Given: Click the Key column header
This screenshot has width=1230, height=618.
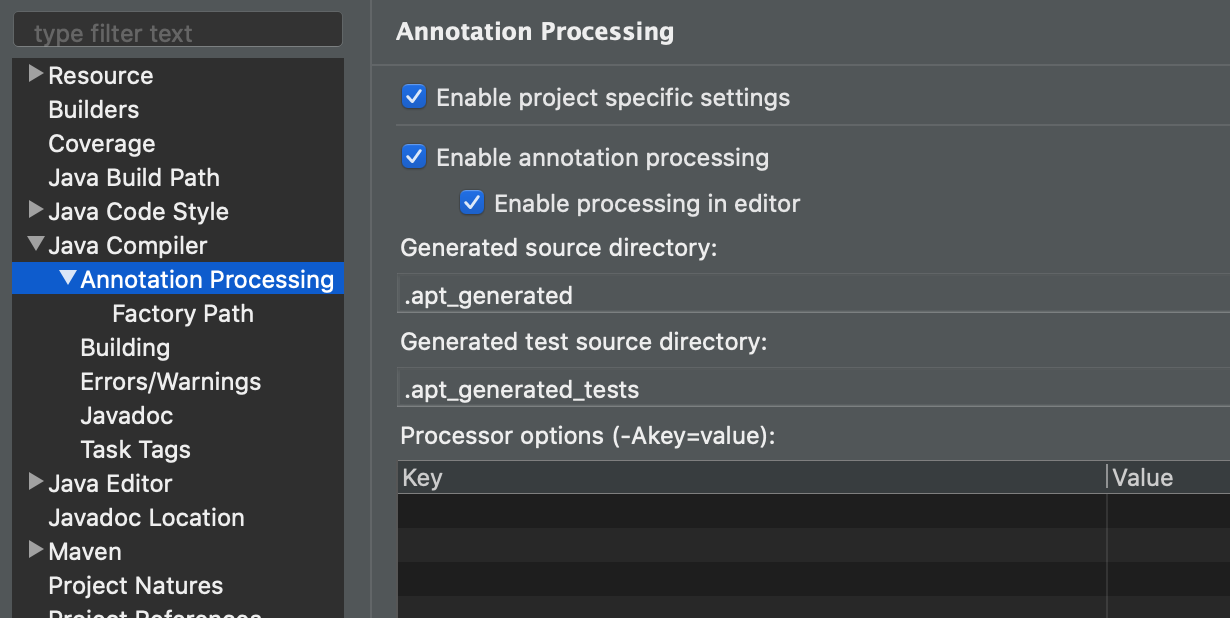Looking at the screenshot, I should [x=750, y=478].
